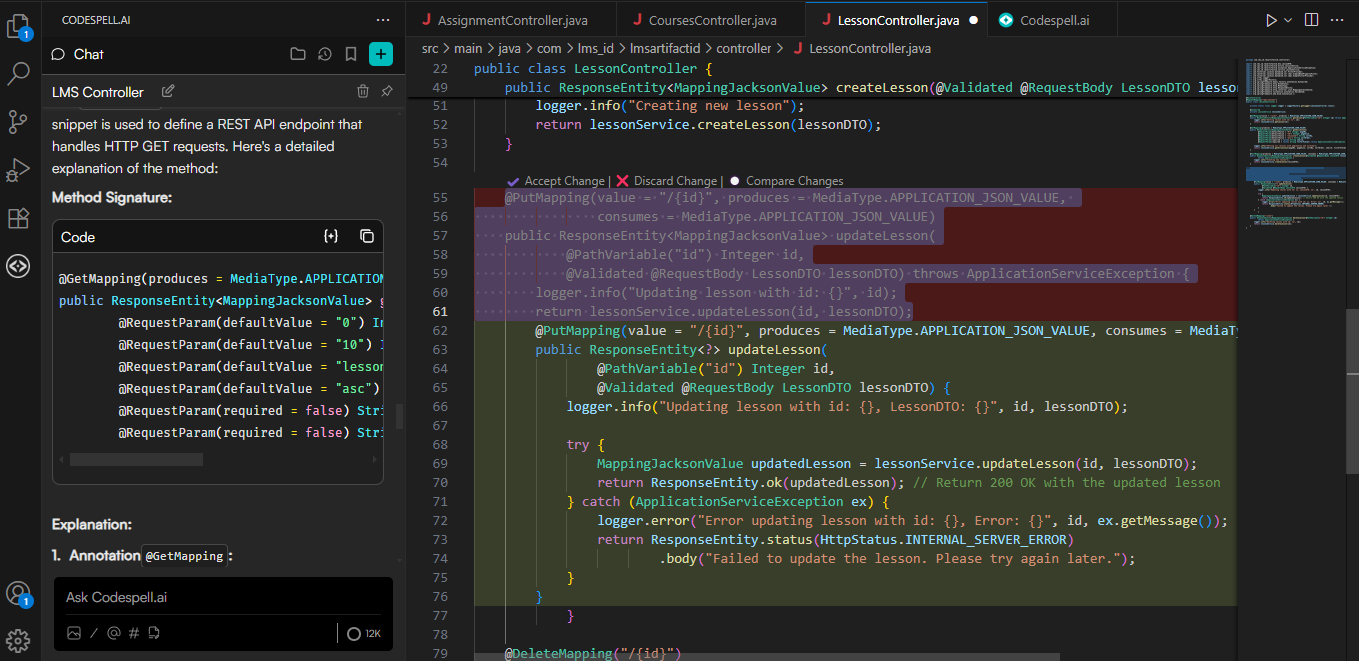This screenshot has width=1359, height=661.
Task: Attach an image in chat input
Action: pyautogui.click(x=73, y=633)
